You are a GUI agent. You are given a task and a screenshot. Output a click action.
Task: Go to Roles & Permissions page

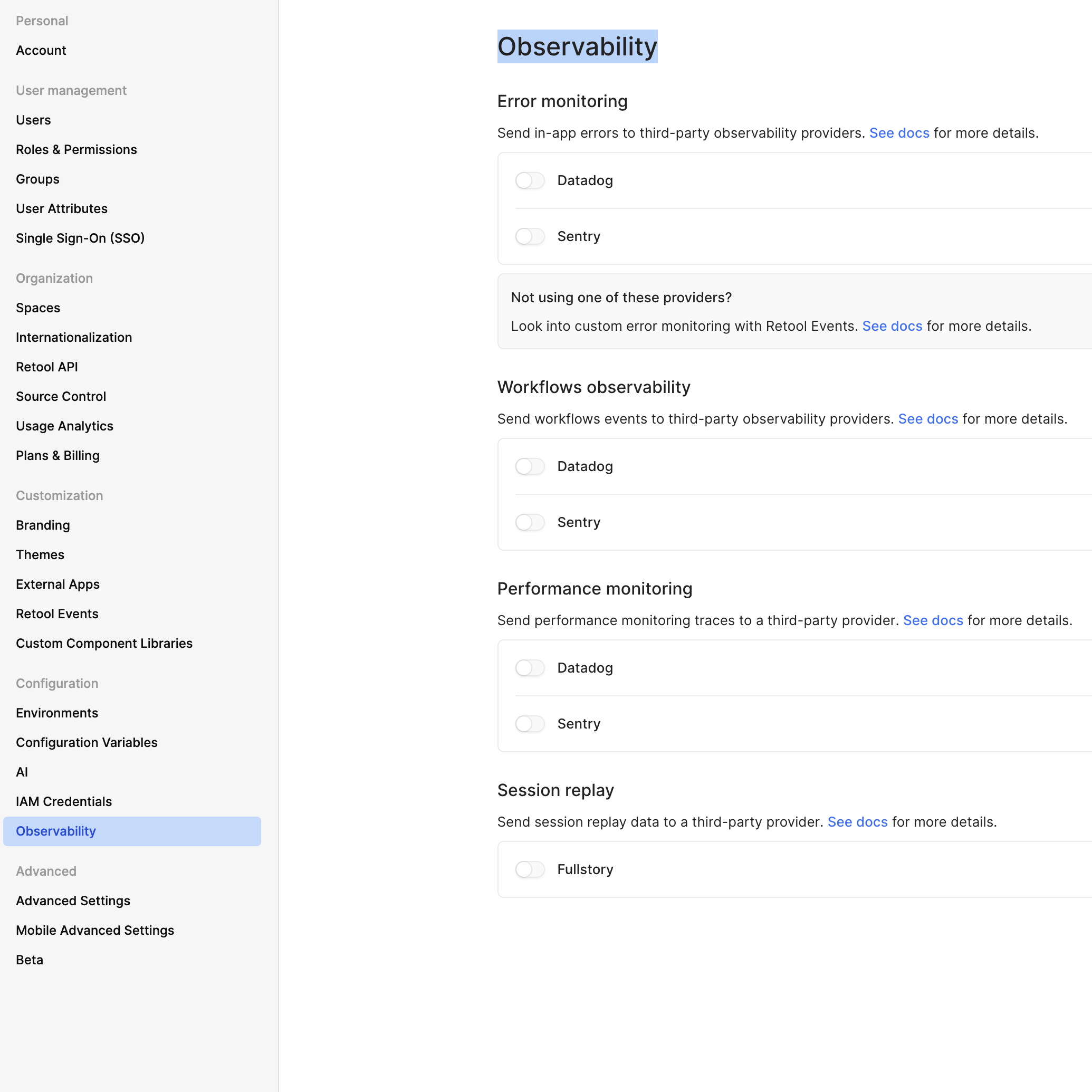[76, 150]
